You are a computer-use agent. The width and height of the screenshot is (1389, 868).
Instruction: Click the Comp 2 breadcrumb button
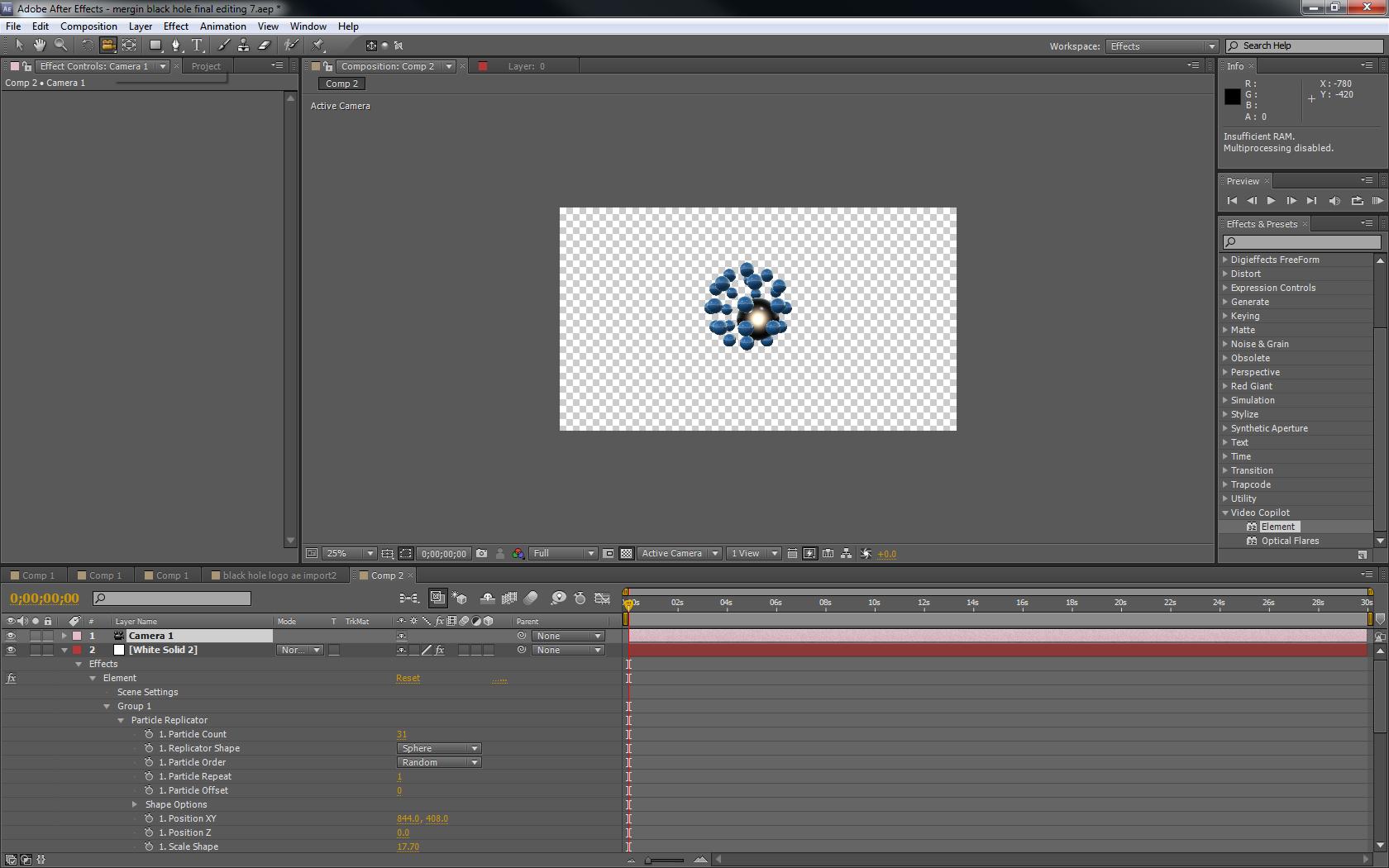[x=341, y=83]
